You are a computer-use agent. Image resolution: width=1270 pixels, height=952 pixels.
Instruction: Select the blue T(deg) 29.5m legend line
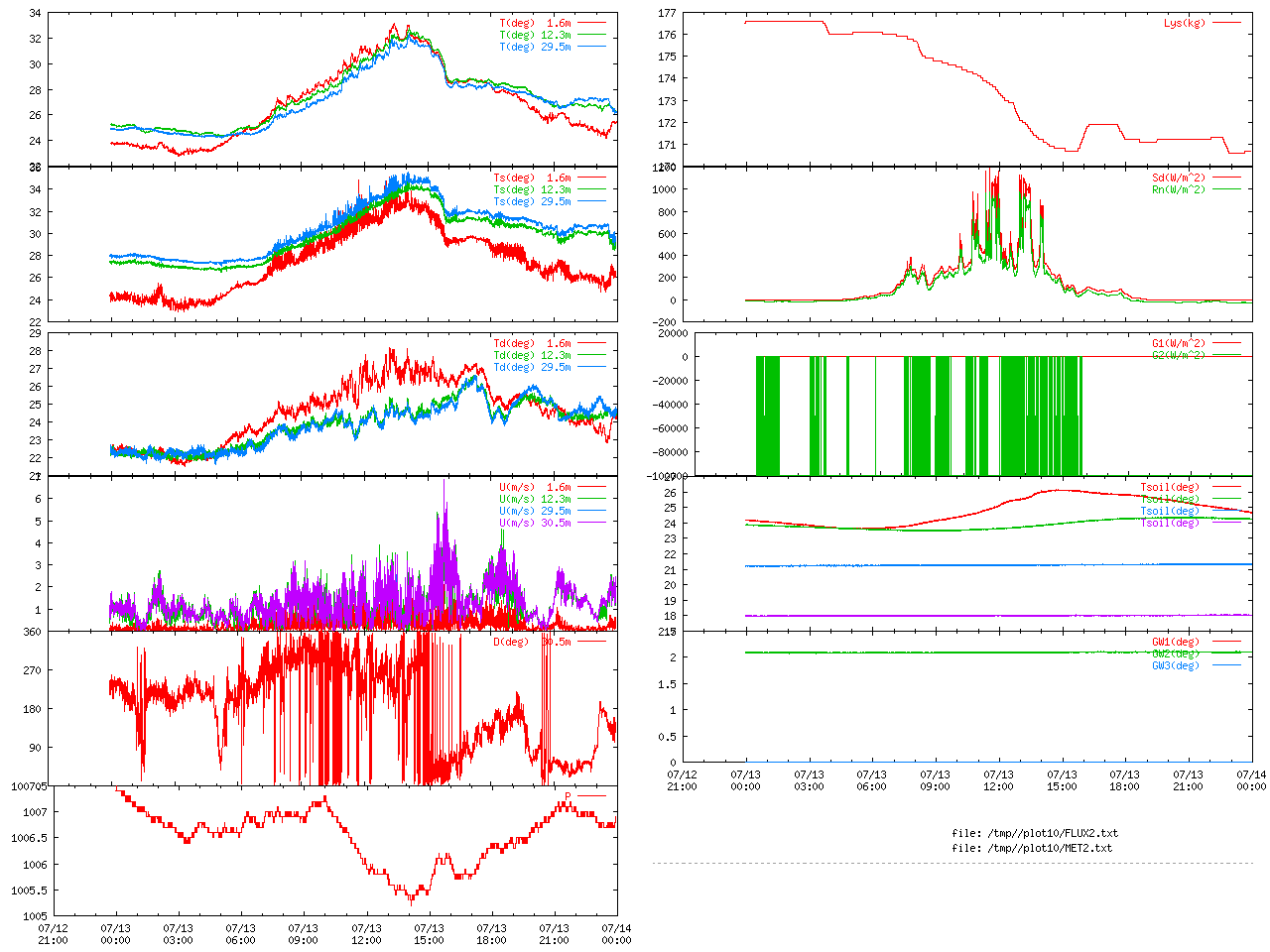click(591, 47)
